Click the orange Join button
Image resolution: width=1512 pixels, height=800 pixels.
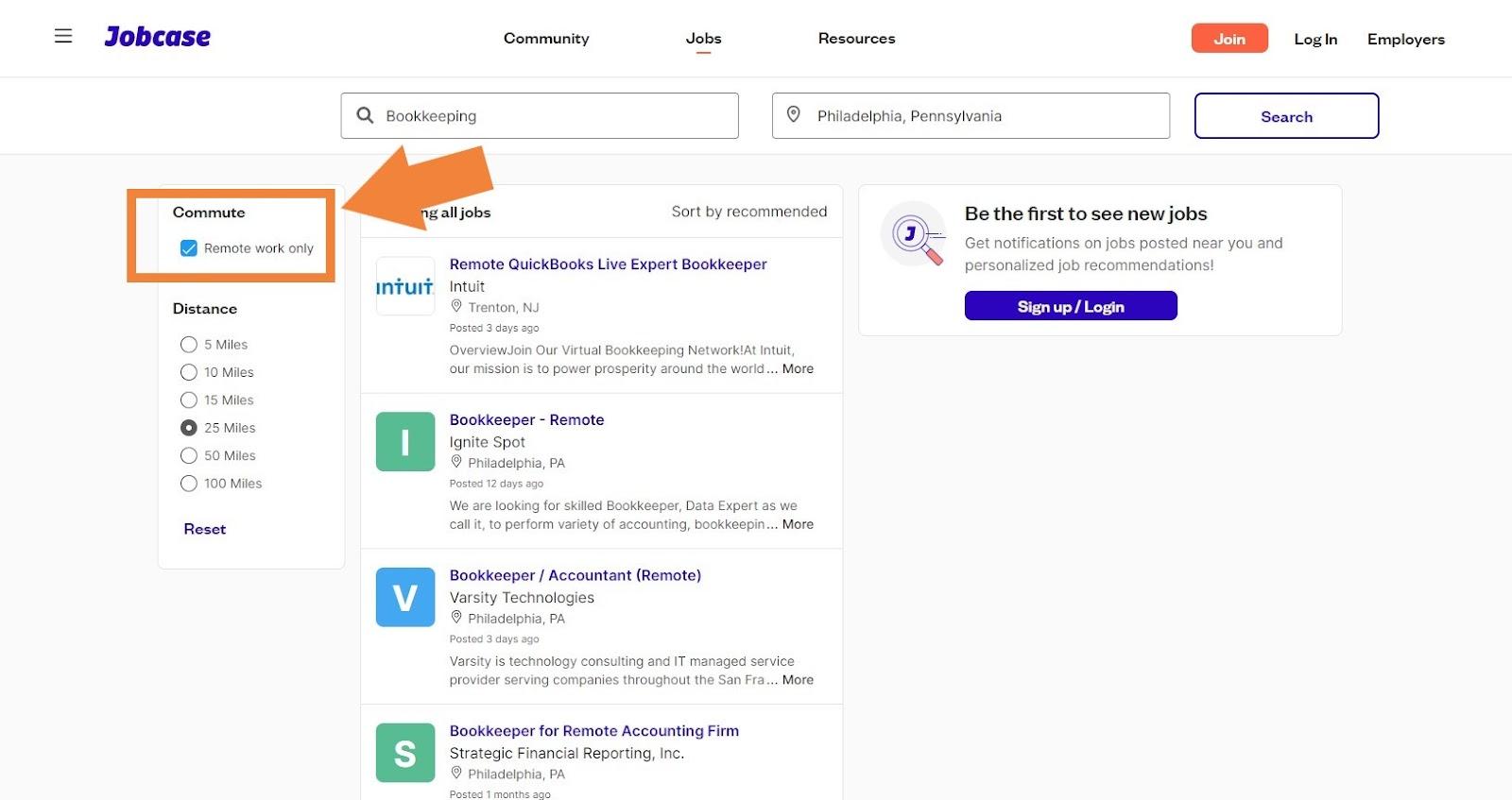(x=1229, y=39)
